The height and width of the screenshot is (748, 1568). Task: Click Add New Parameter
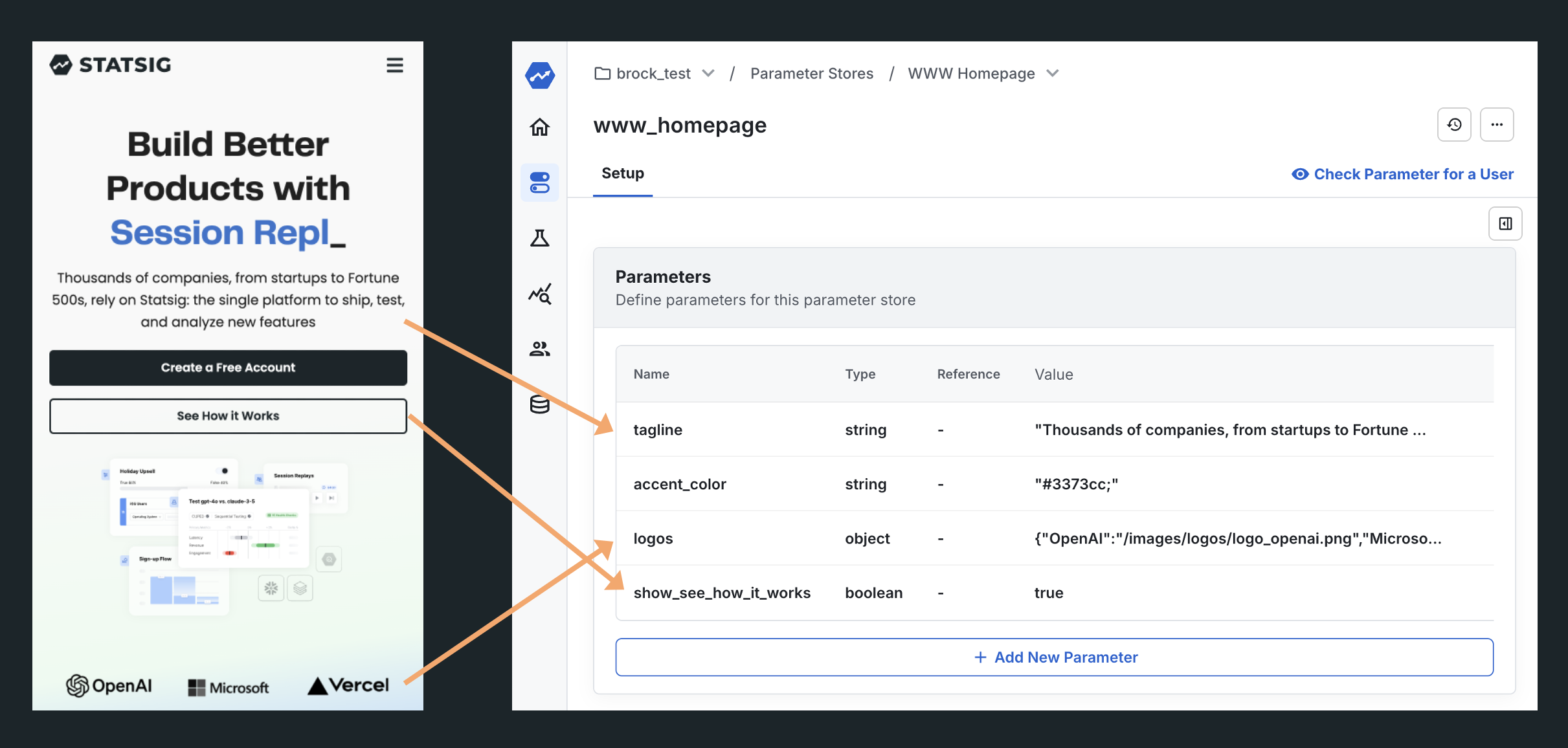coord(1054,657)
